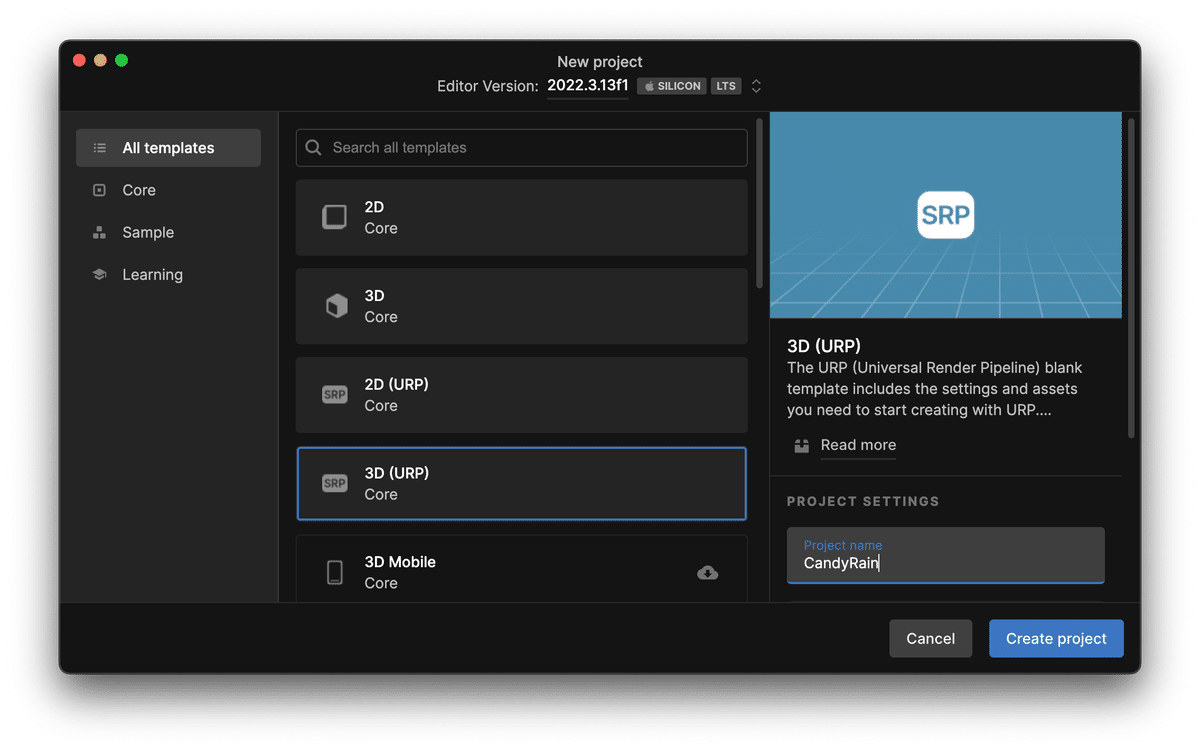Image resolution: width=1200 pixels, height=752 pixels.
Task: Select the Learning category tab
Action: click(x=168, y=274)
